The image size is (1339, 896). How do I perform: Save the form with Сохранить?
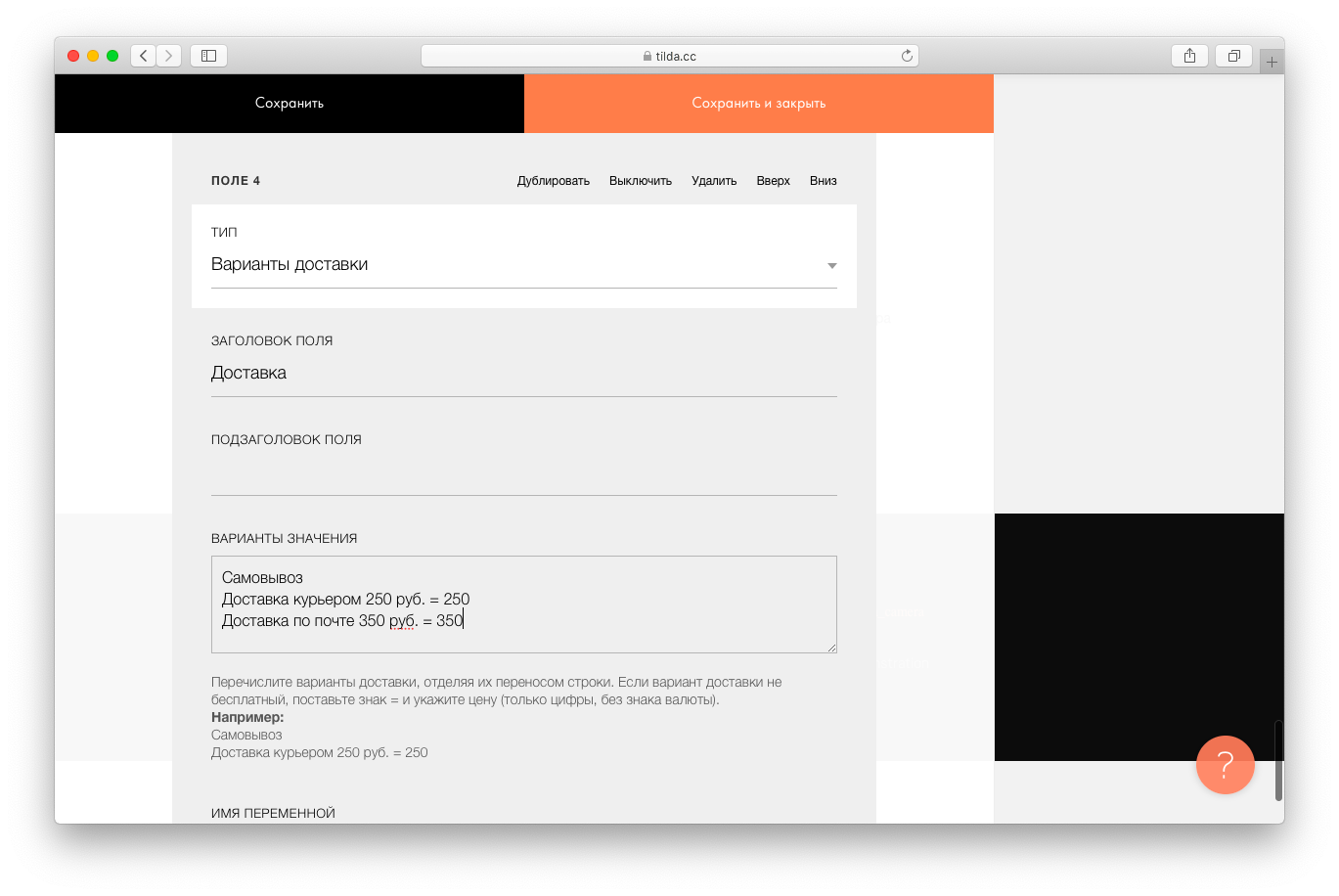click(x=290, y=103)
